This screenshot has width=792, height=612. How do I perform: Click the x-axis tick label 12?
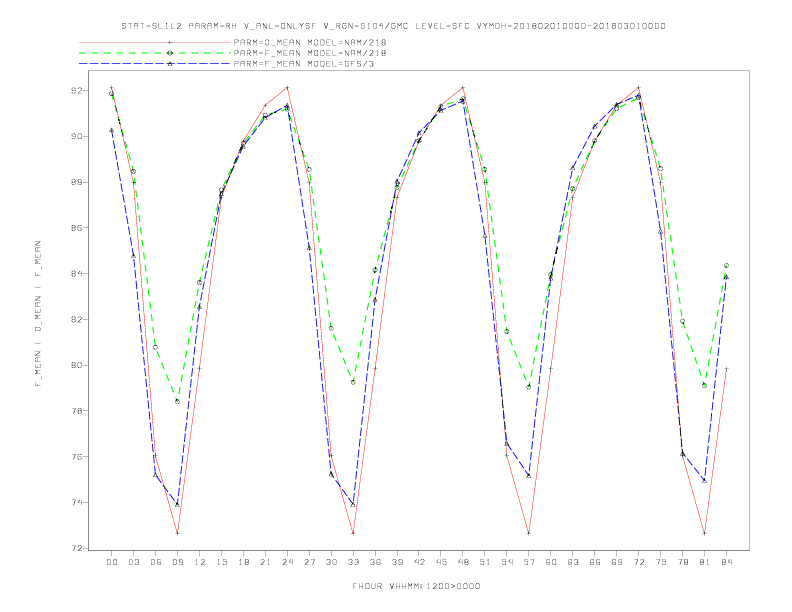pos(200,562)
